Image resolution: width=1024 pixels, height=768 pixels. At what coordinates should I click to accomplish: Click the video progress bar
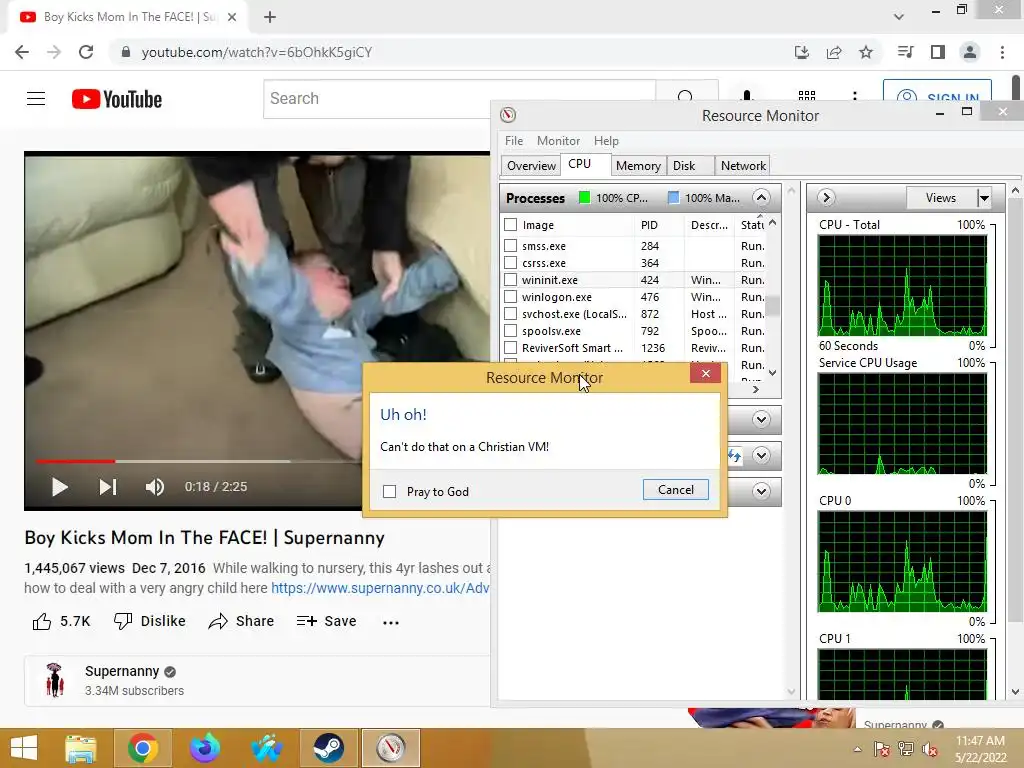click(x=199, y=461)
